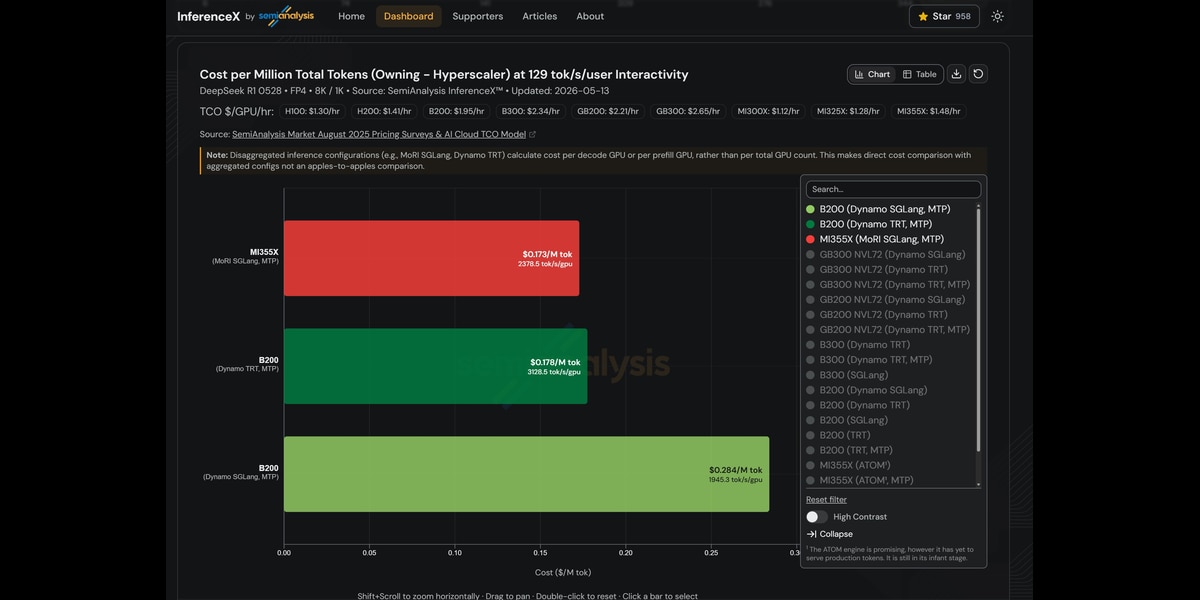Image resolution: width=1200 pixels, height=600 pixels.
Task: Click the MI355X y-axis label
Action: point(264,252)
